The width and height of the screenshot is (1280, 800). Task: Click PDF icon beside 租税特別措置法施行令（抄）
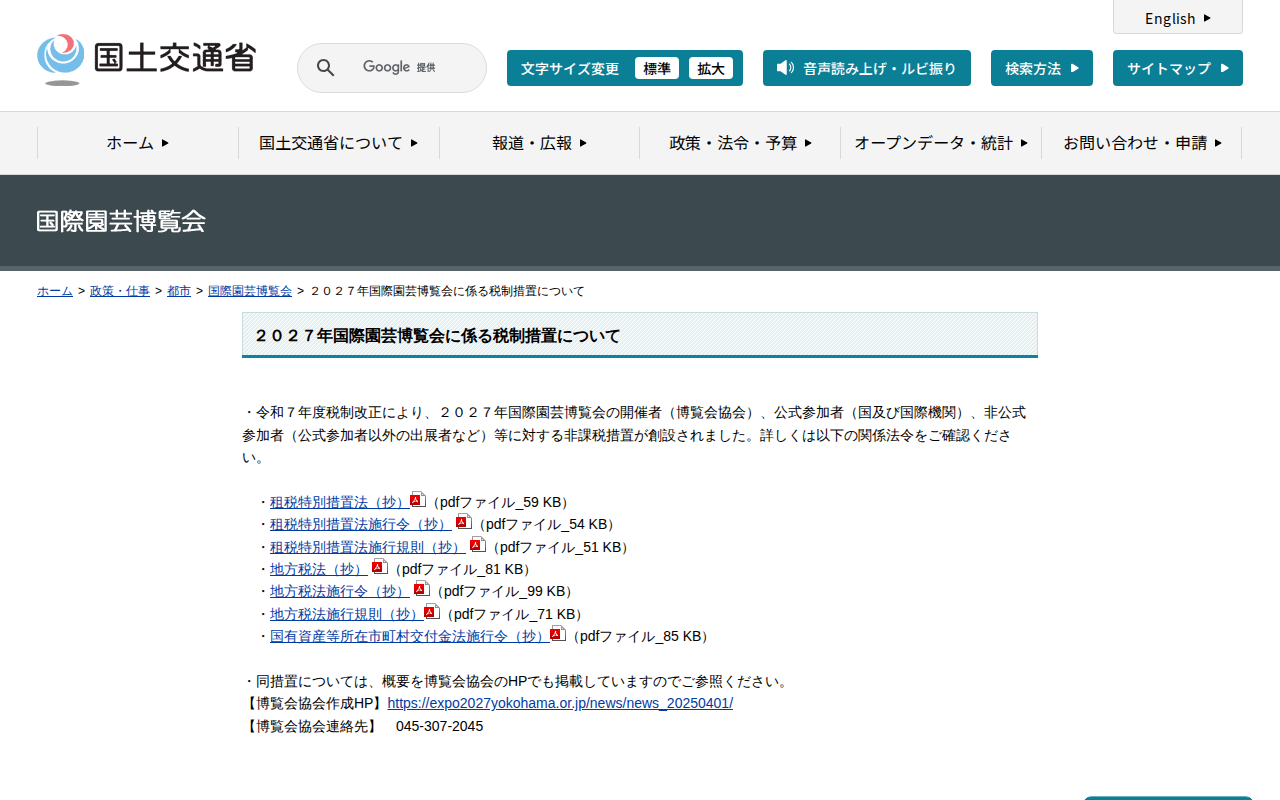point(463,522)
